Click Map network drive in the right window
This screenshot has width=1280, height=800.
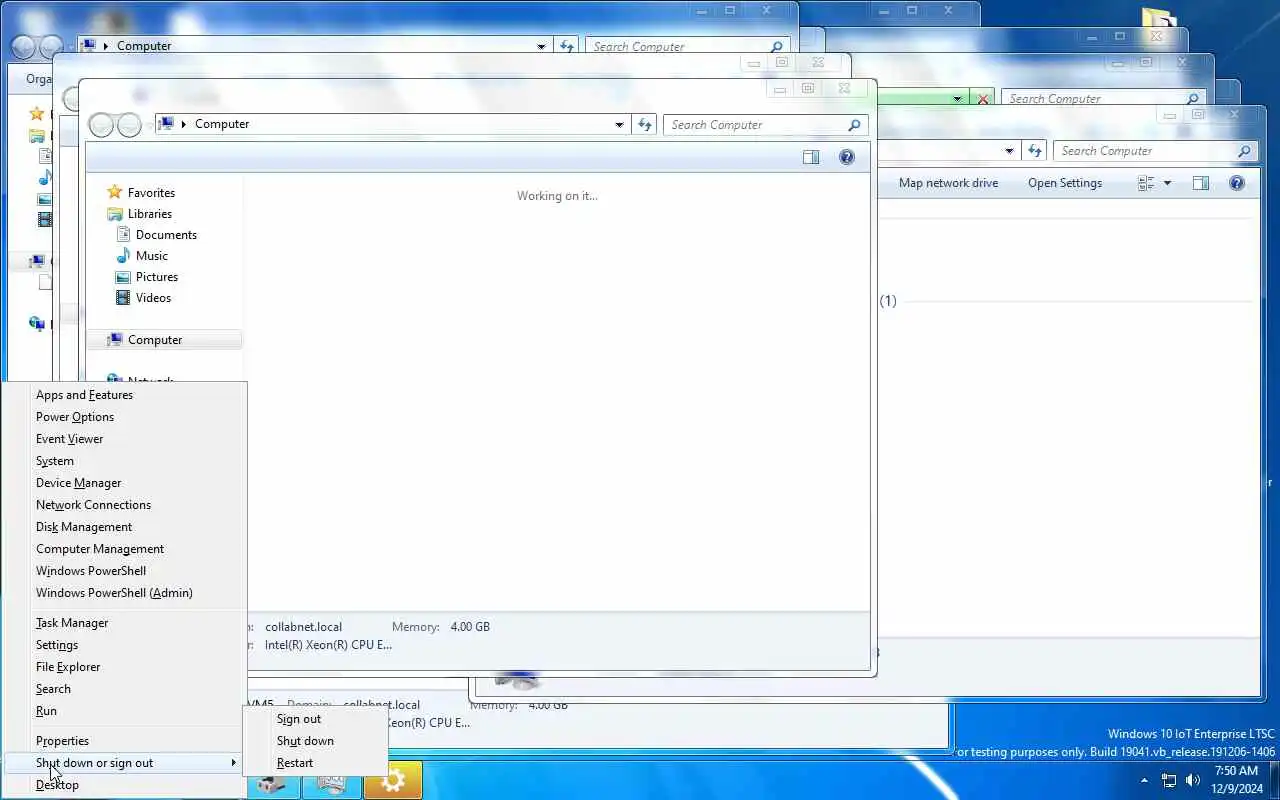[x=948, y=183]
